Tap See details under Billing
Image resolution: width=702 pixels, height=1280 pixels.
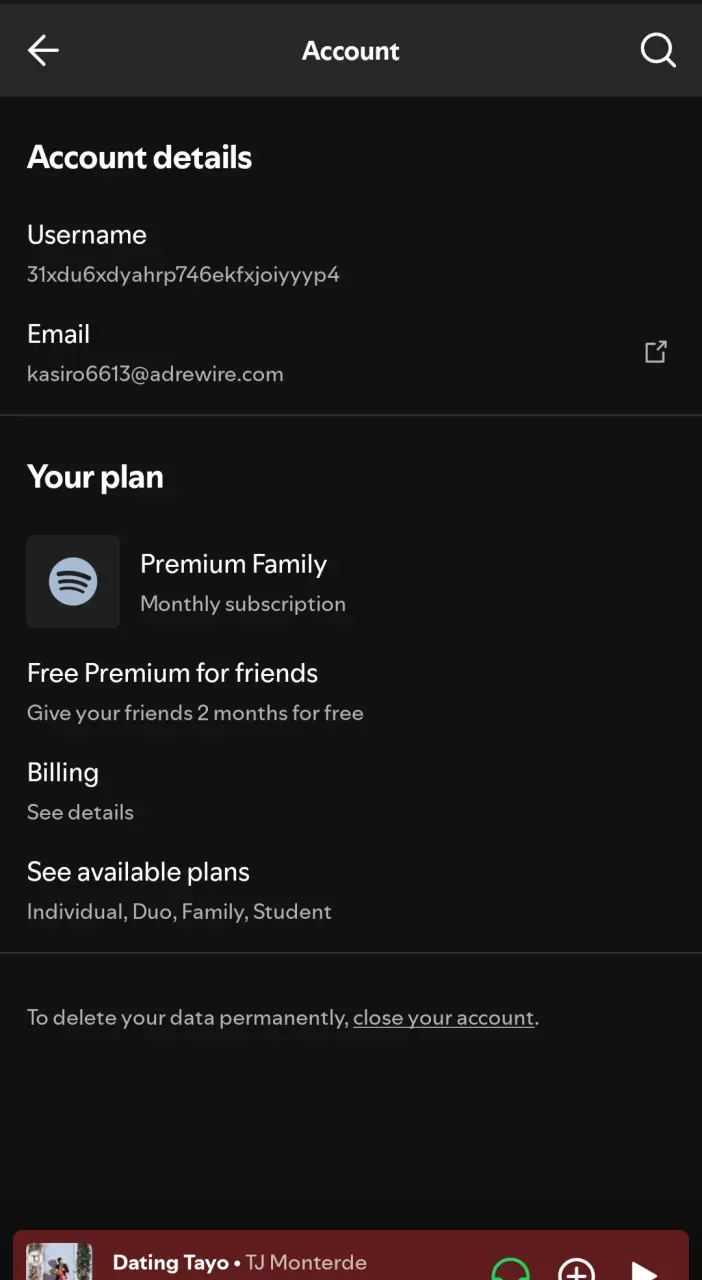click(80, 812)
